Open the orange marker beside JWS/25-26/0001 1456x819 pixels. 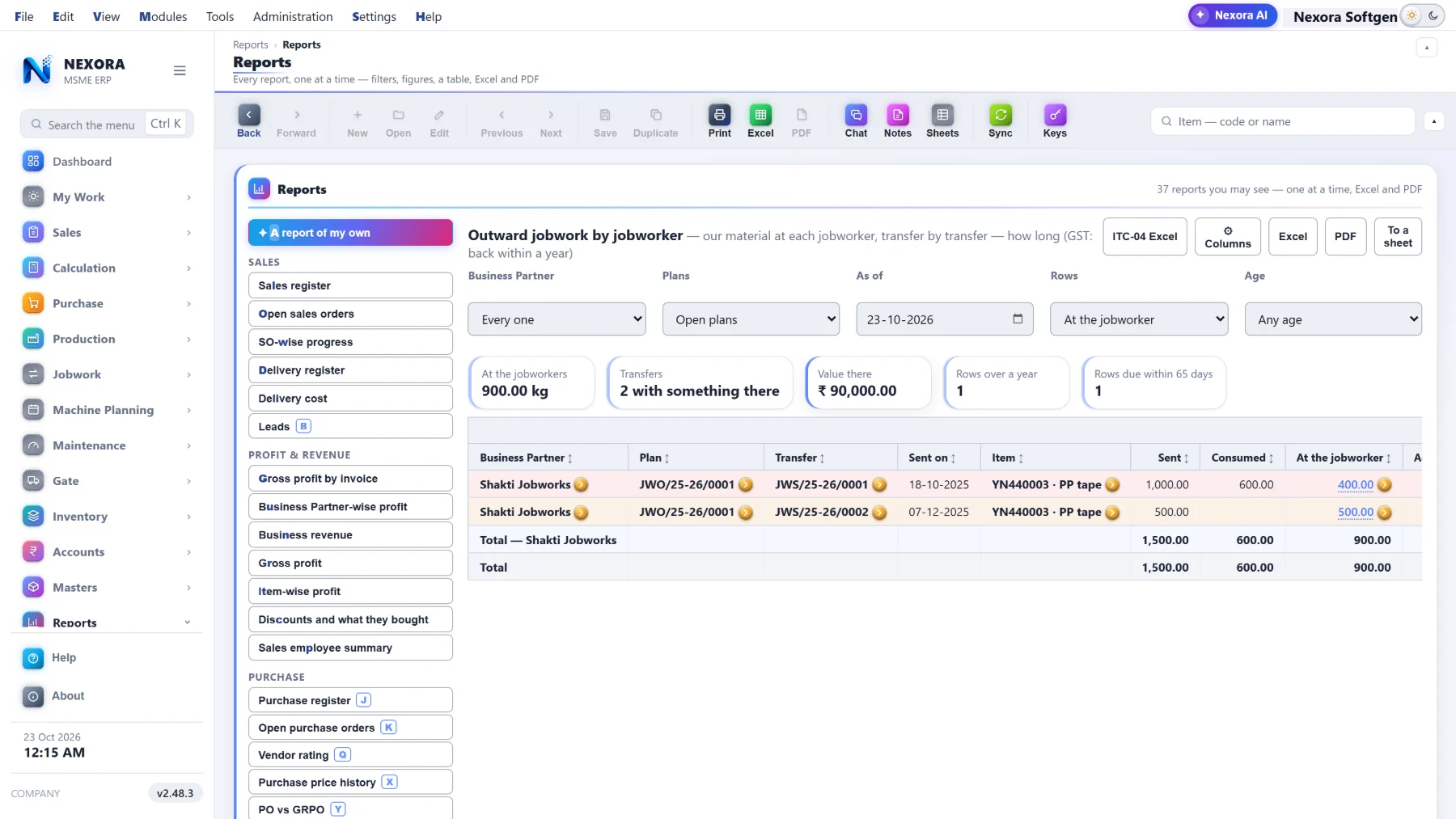(x=879, y=485)
